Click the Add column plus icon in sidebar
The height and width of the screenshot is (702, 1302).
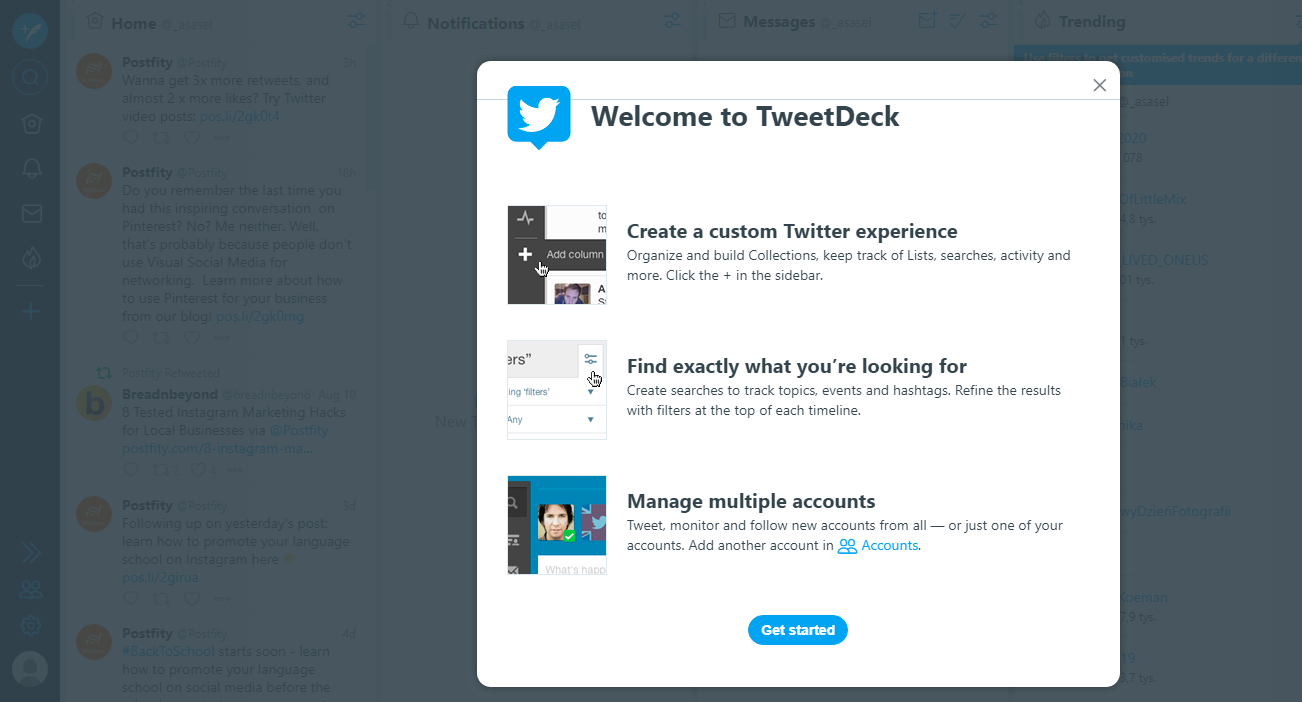pos(31,312)
